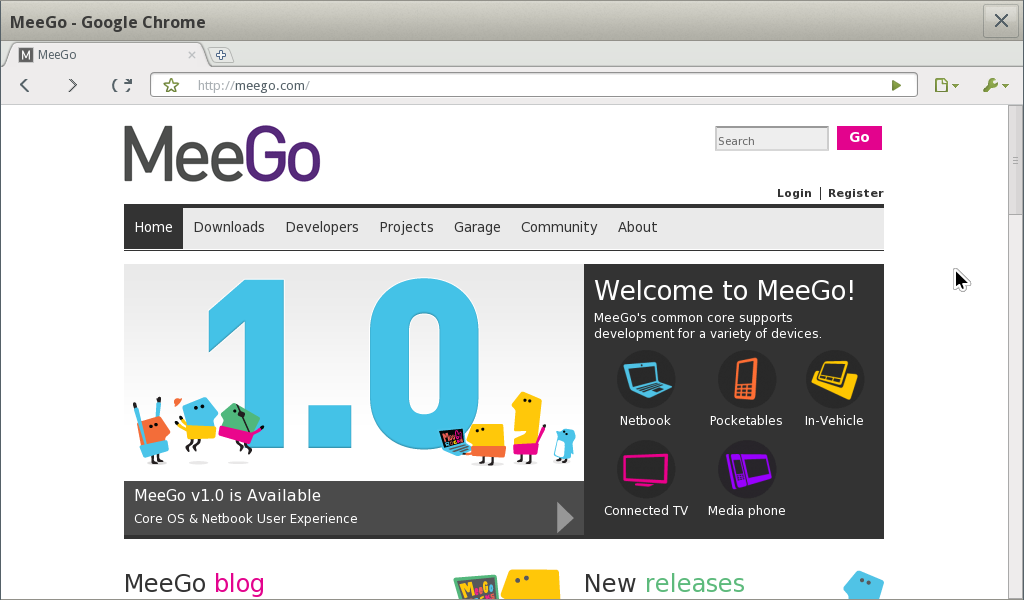Click inside the site Search field
This screenshot has height=600, width=1024.
(x=771, y=140)
